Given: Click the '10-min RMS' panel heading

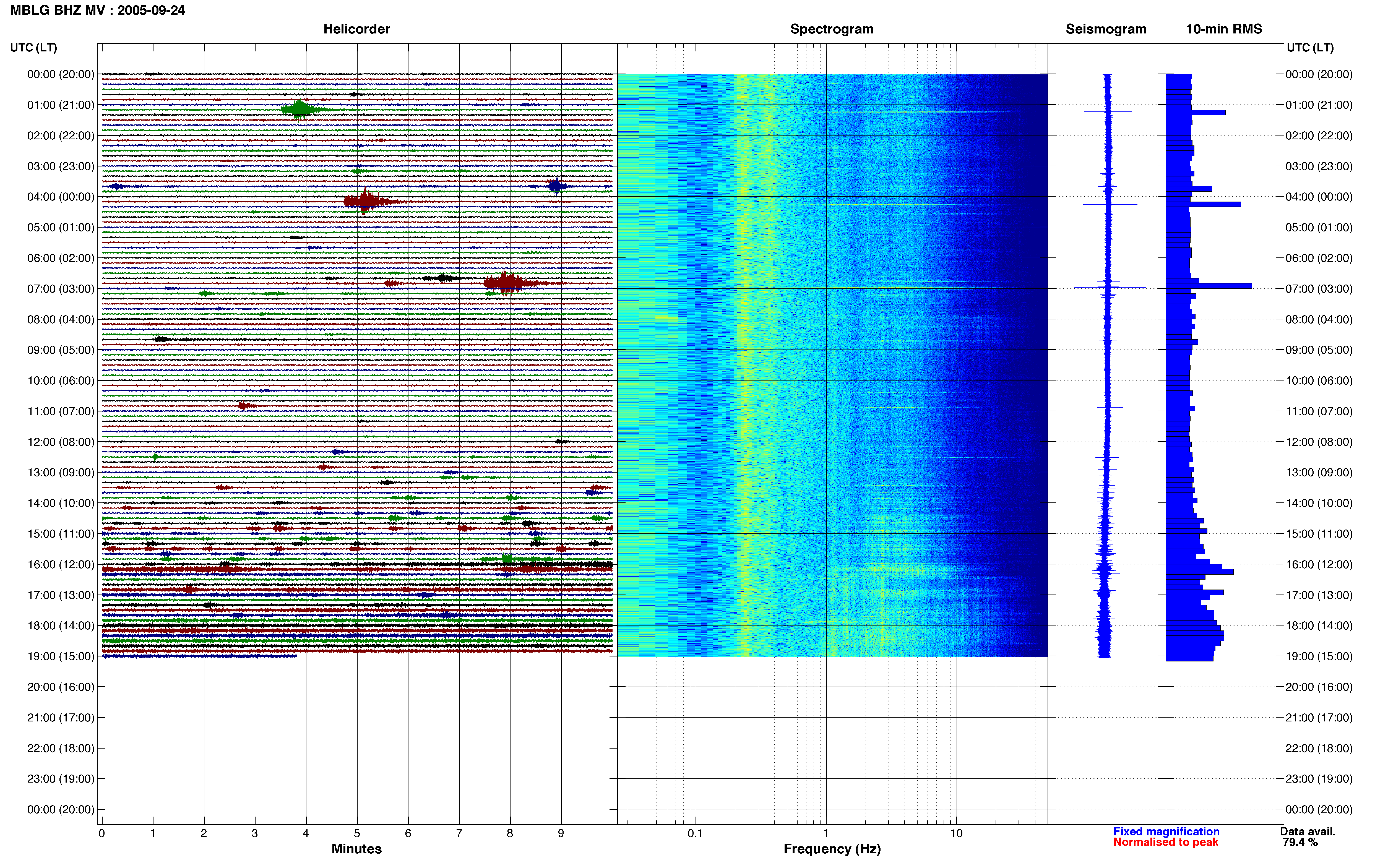Looking at the screenshot, I should (1224, 29).
